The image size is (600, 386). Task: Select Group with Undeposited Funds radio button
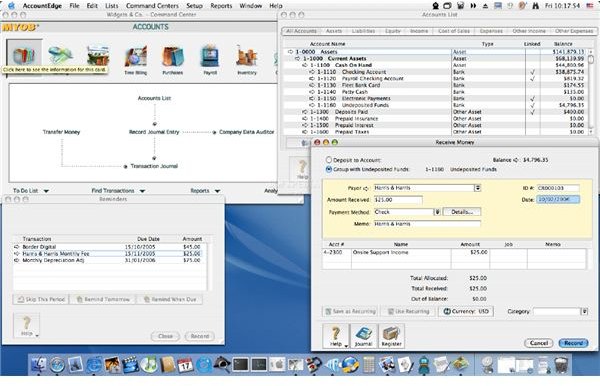pos(329,169)
